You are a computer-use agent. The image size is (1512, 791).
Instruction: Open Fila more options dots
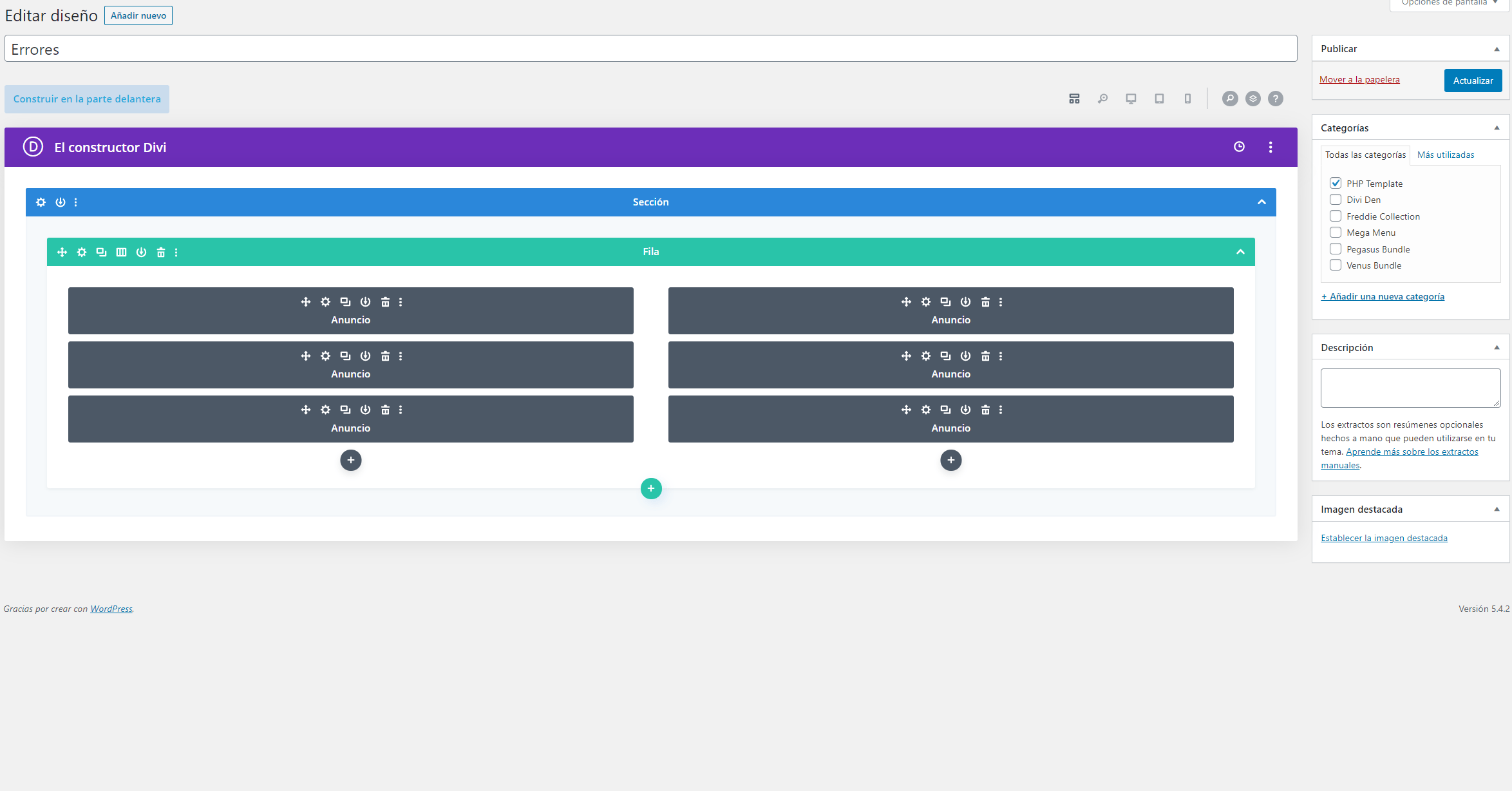point(176,252)
